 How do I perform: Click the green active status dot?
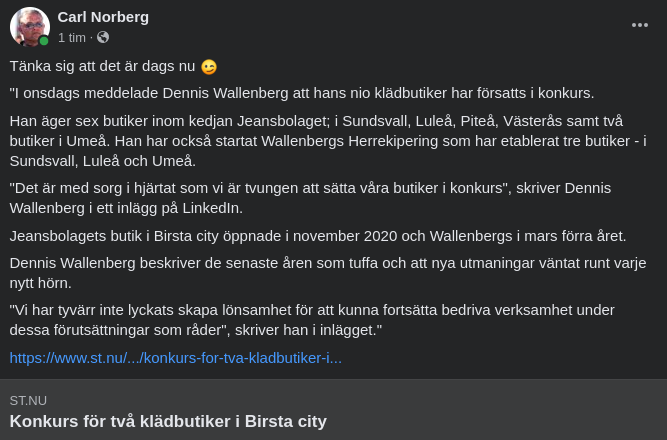point(44,41)
